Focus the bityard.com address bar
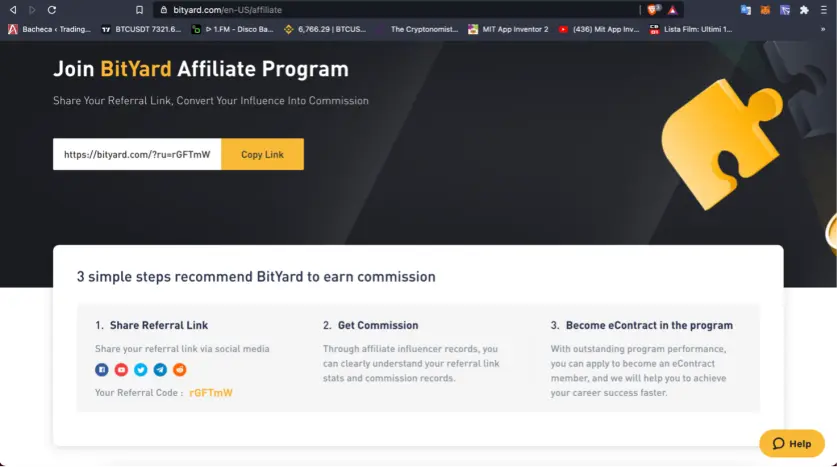The width and height of the screenshot is (838, 469). coord(395,10)
